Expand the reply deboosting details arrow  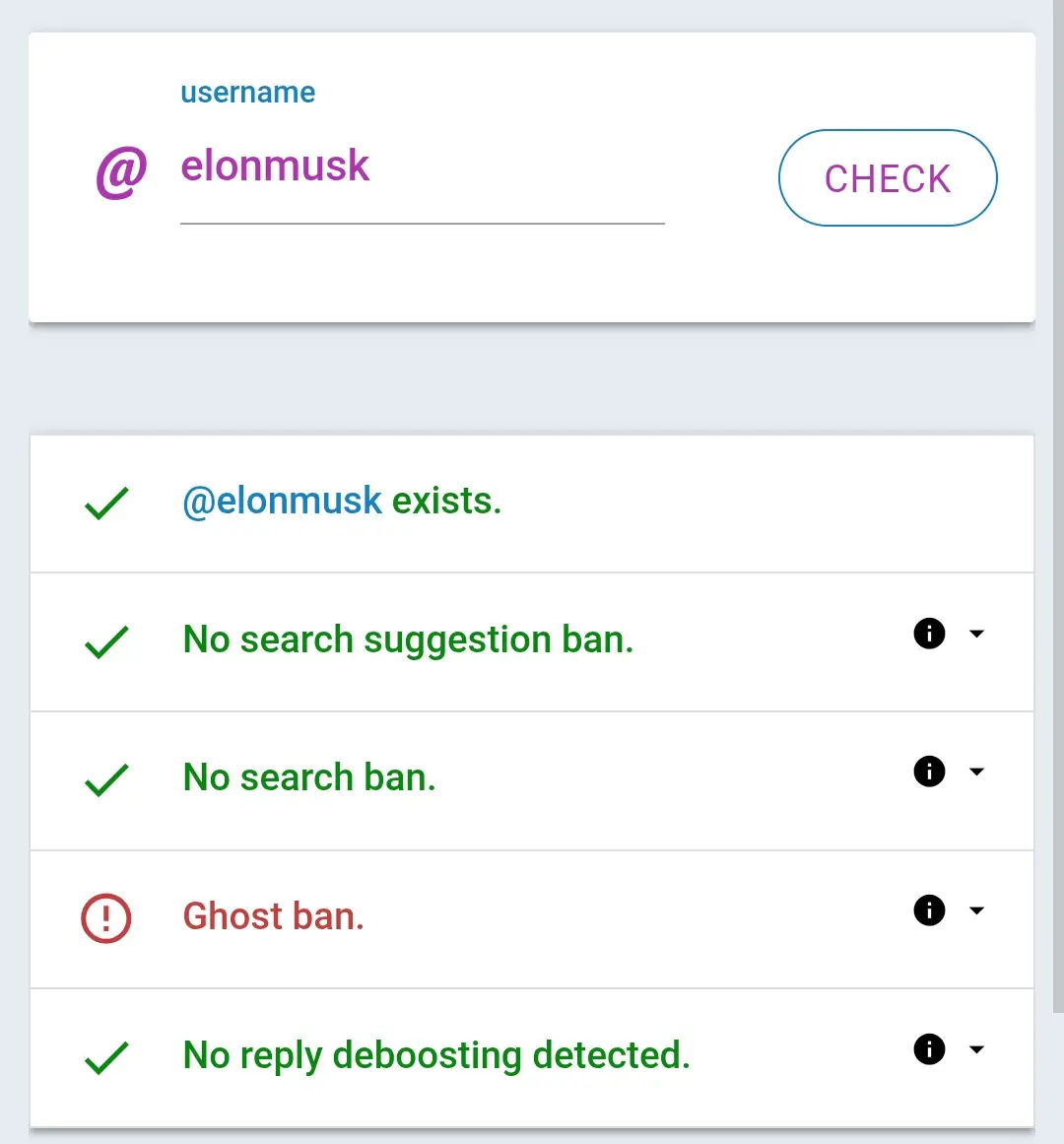coord(976,1049)
